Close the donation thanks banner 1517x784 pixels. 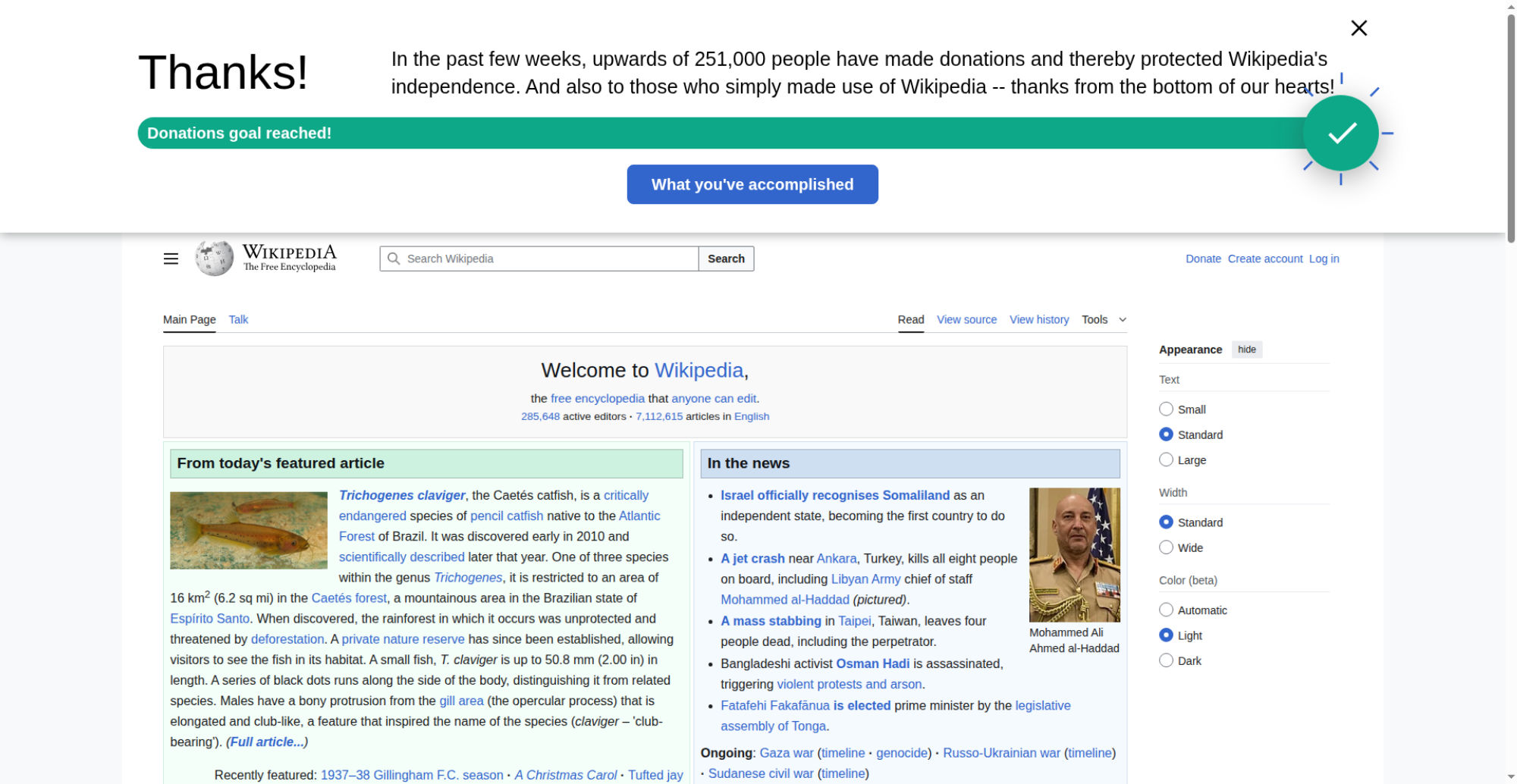tap(1358, 28)
